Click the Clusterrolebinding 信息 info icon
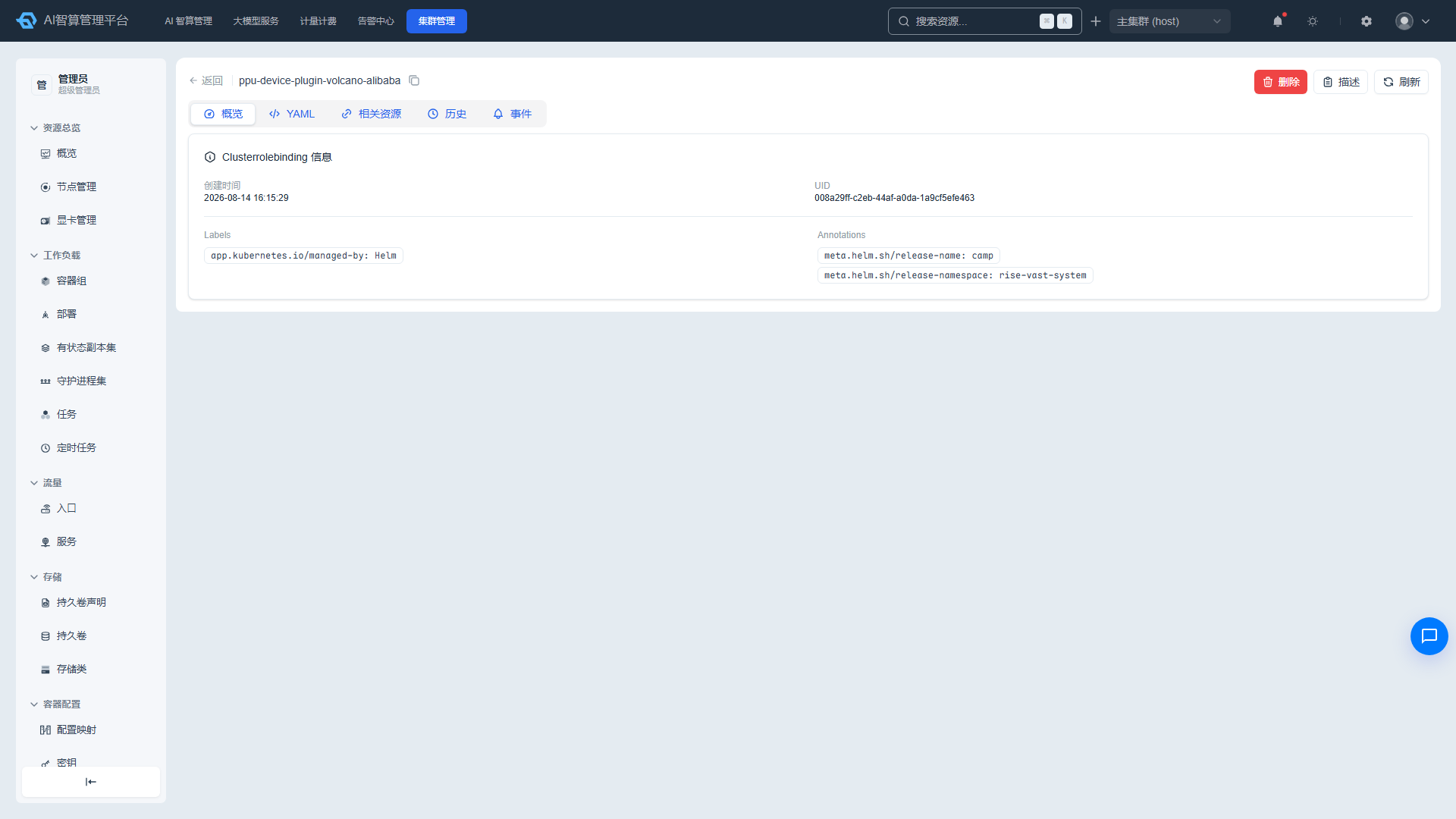Image resolution: width=1456 pixels, height=819 pixels. click(x=210, y=157)
